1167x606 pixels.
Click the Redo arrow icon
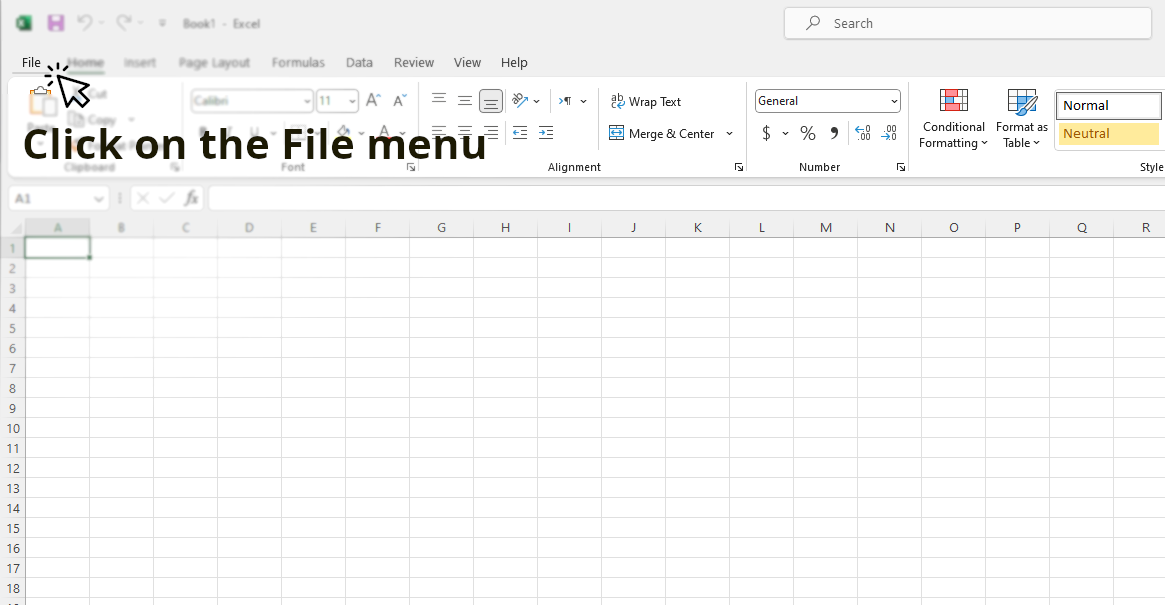(124, 23)
